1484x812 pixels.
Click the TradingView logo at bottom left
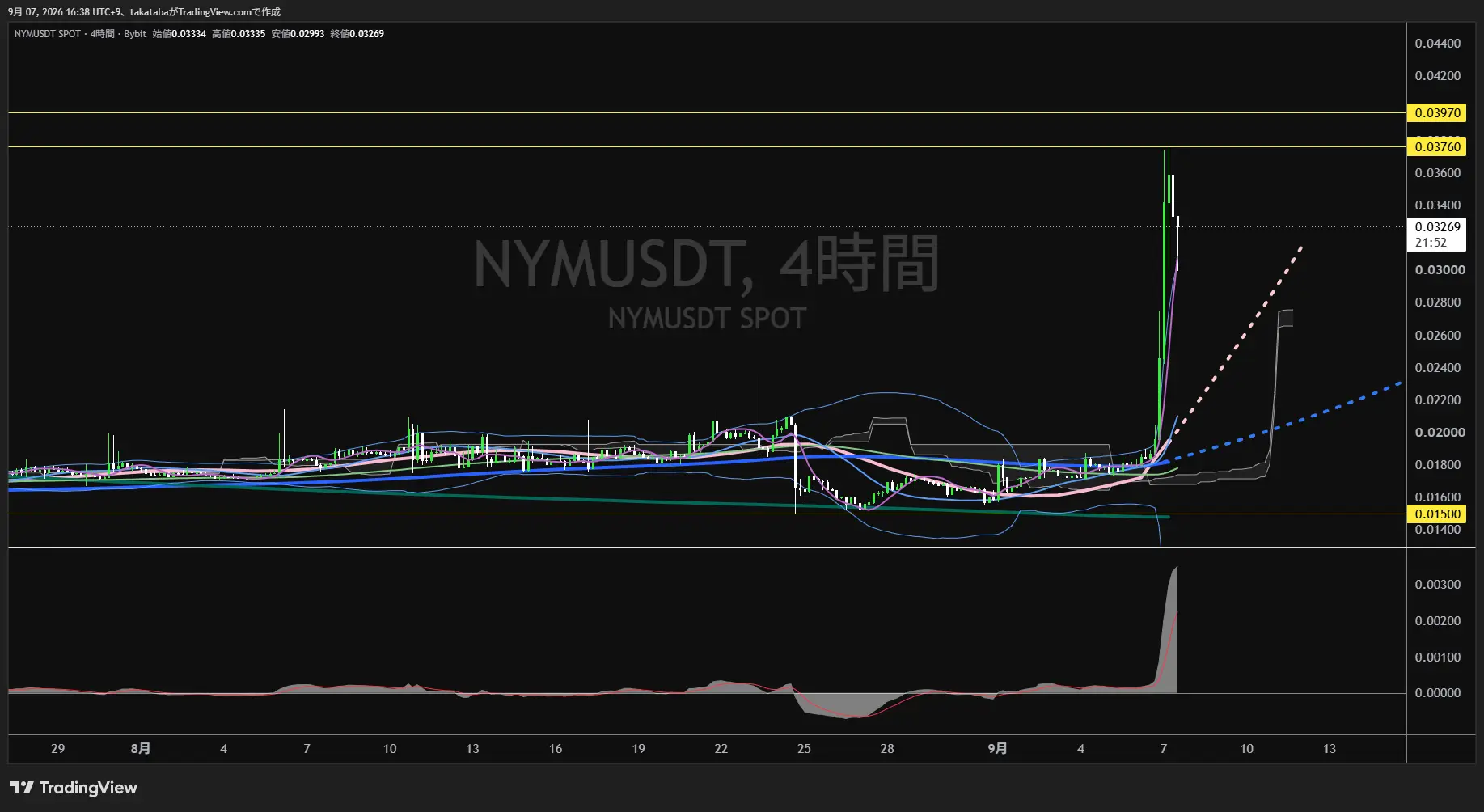coord(74,788)
